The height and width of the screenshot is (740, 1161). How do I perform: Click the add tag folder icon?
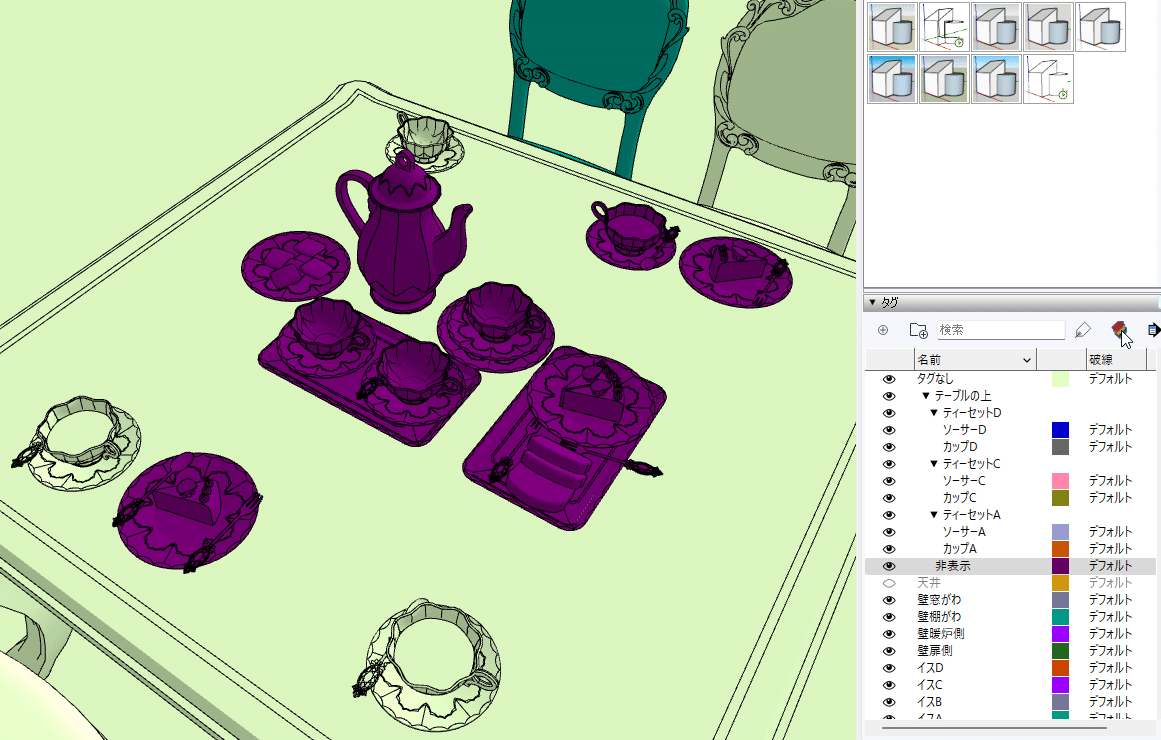click(918, 330)
